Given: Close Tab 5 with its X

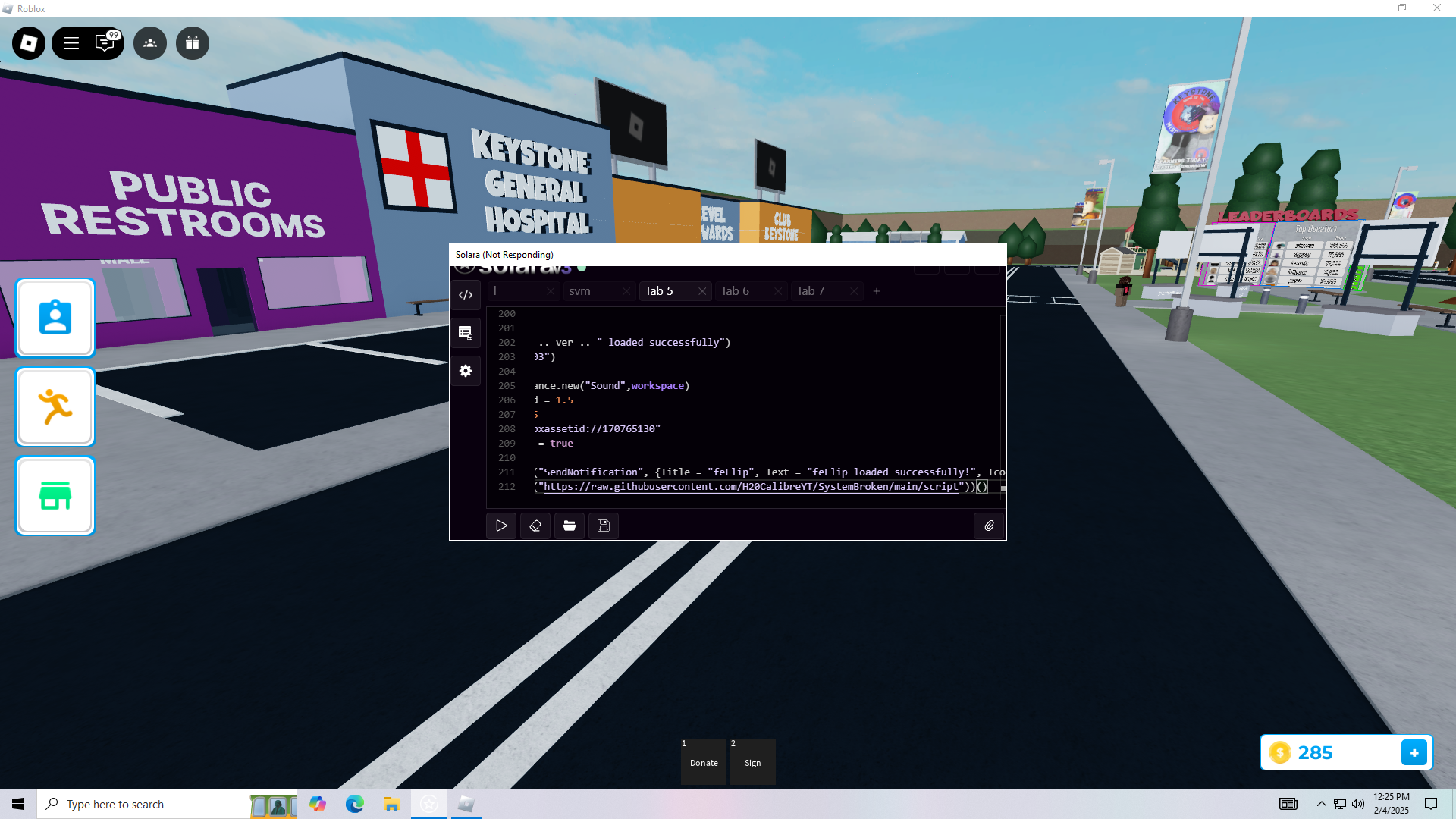Looking at the screenshot, I should (x=702, y=291).
